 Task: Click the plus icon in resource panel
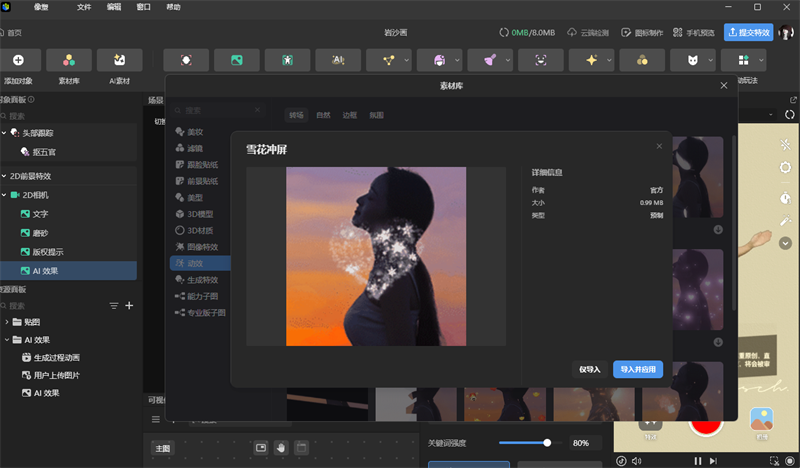129,305
